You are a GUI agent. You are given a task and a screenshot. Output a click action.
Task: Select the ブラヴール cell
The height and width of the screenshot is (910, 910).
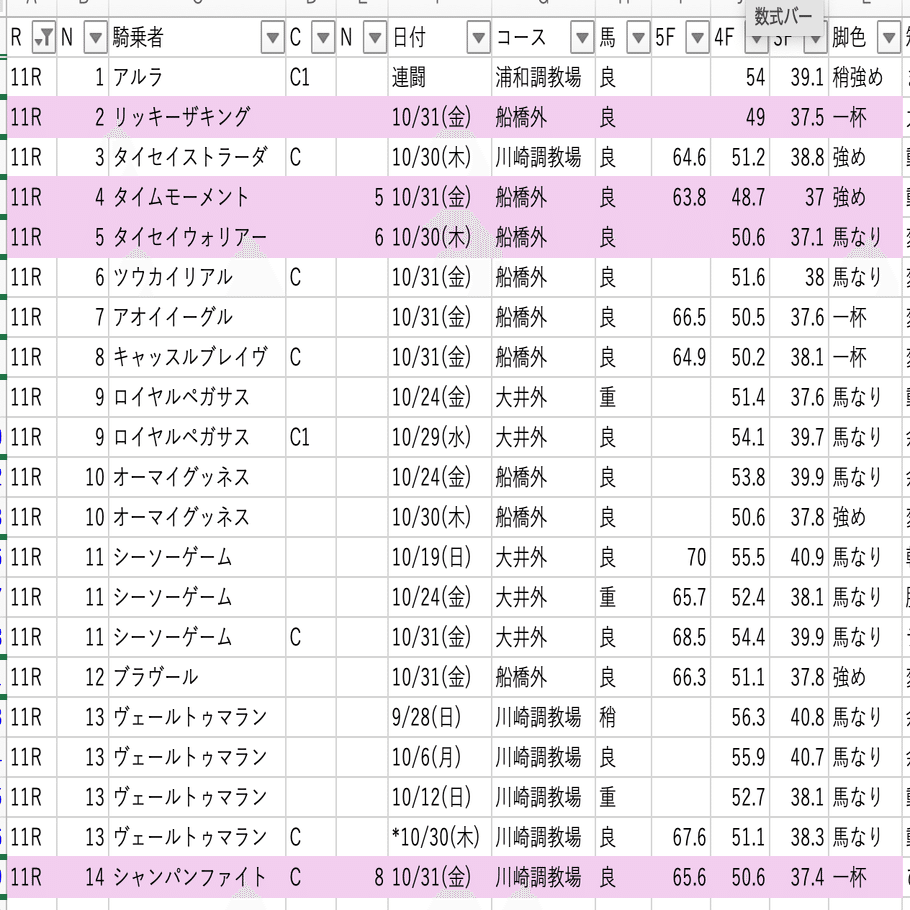coord(197,677)
